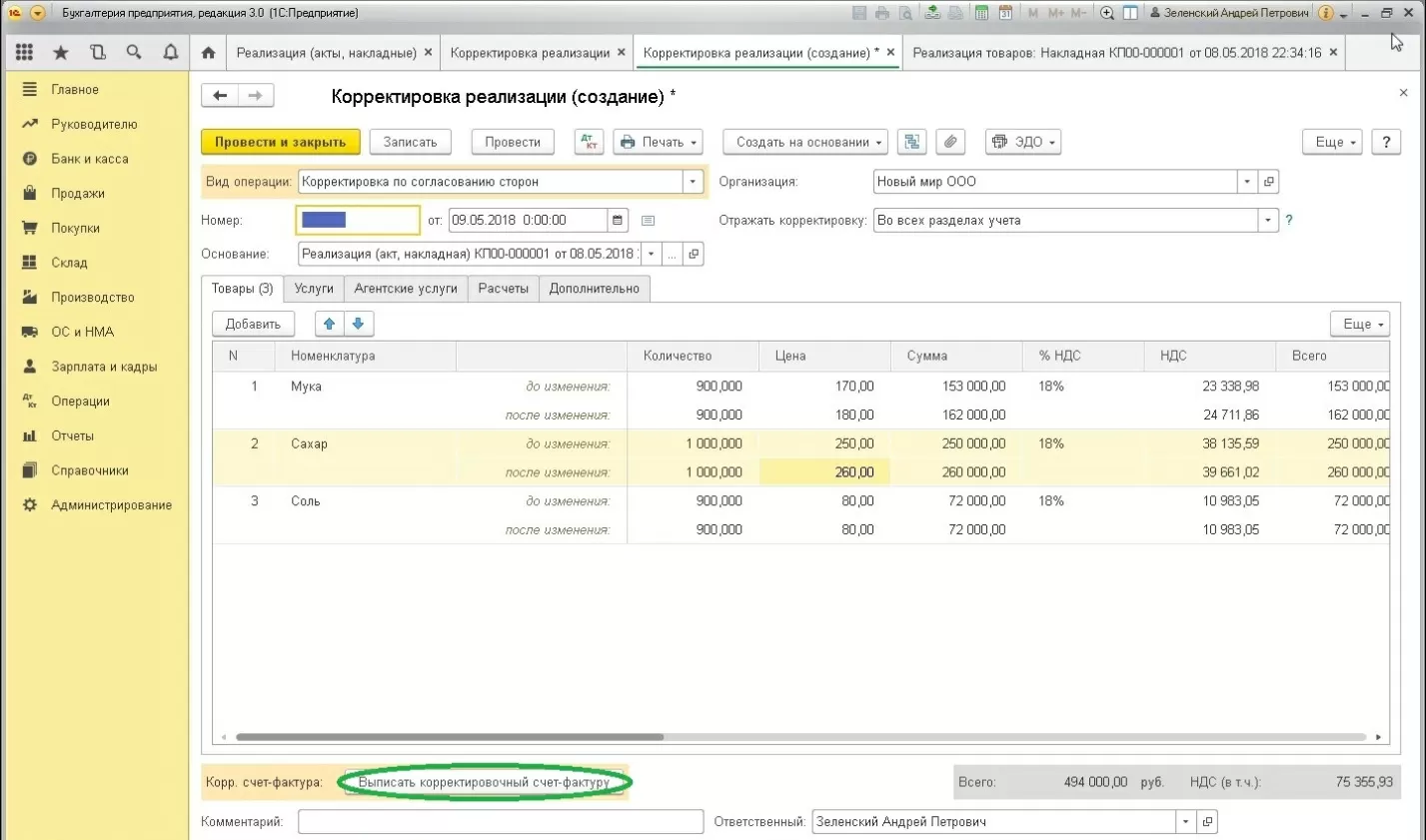Click the Провести и закрыть button
Viewport: 1426px width, 840px height.
[x=280, y=142]
